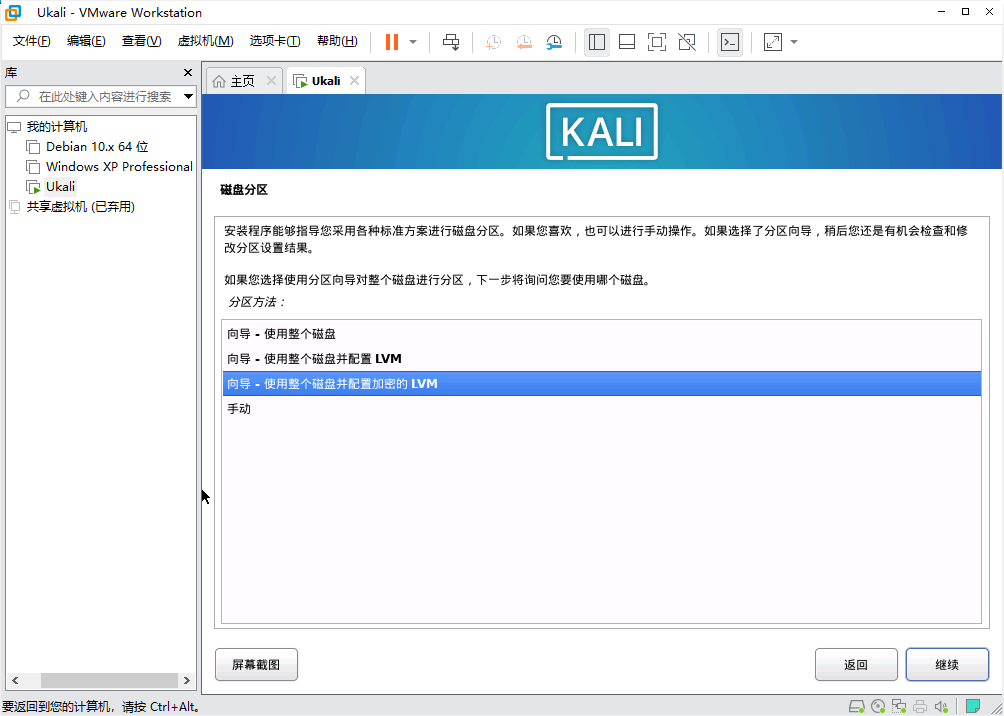The height and width of the screenshot is (716, 1004).
Task: Close the 主页 tab
Action: coord(271,81)
